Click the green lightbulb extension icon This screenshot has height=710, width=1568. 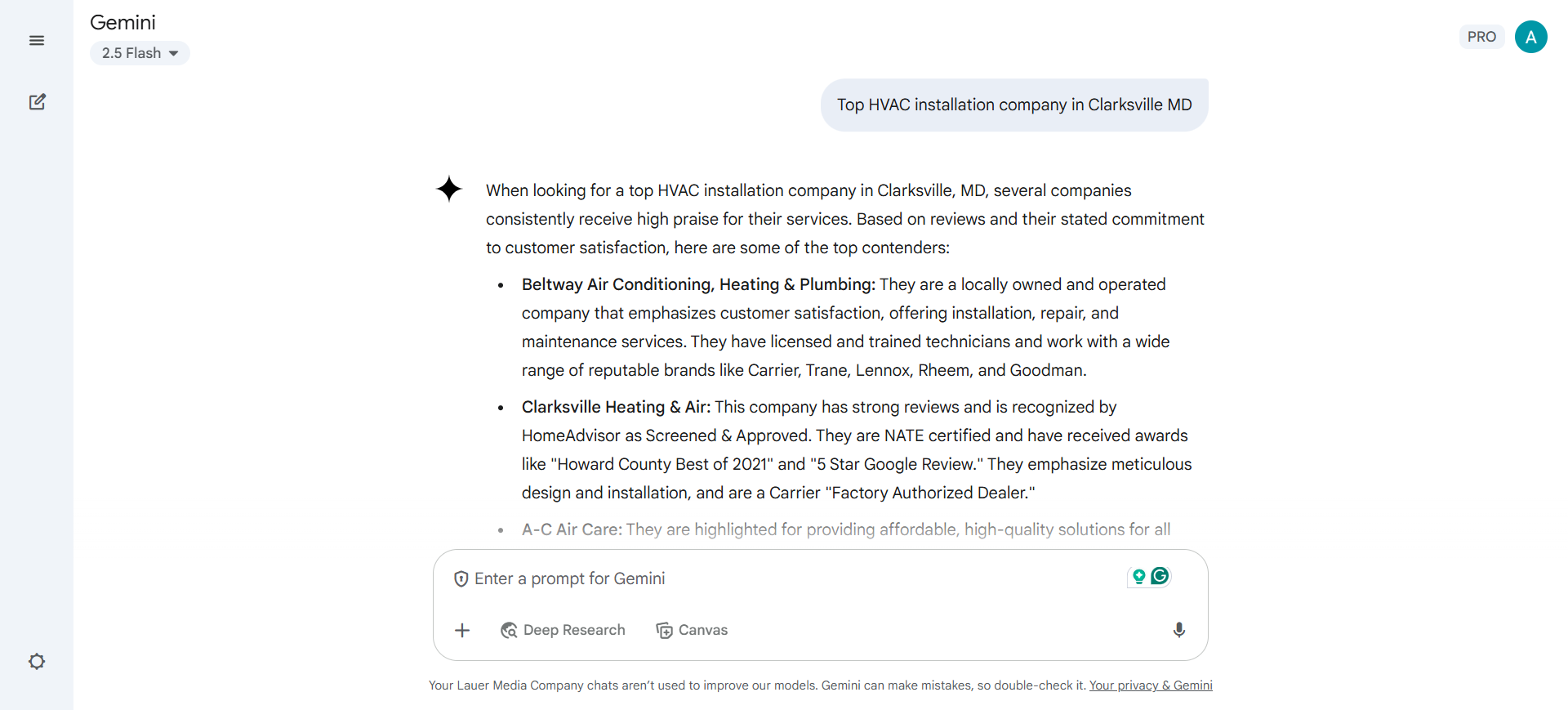(x=1138, y=577)
